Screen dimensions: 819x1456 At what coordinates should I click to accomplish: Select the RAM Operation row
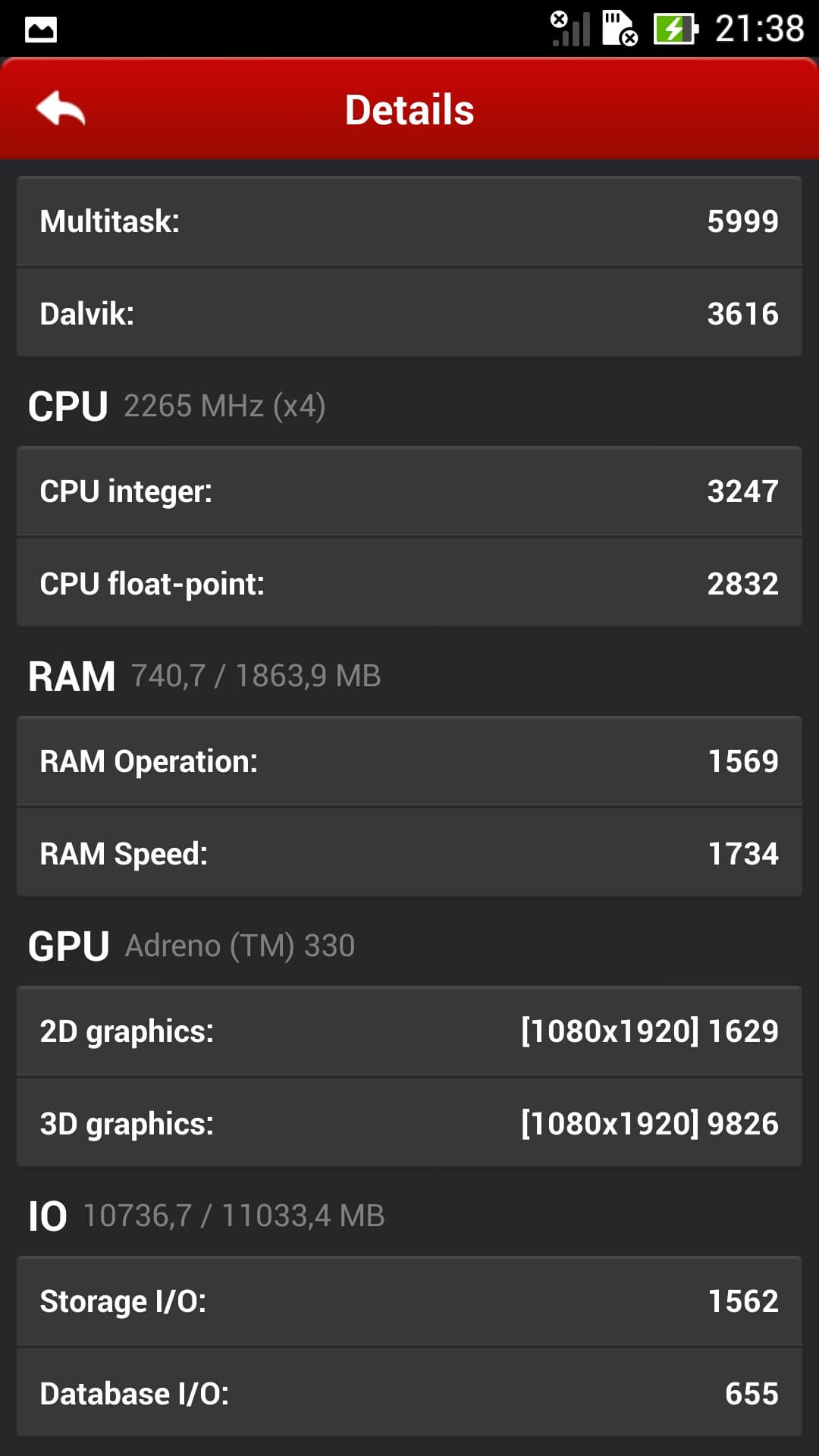pyautogui.click(x=409, y=761)
